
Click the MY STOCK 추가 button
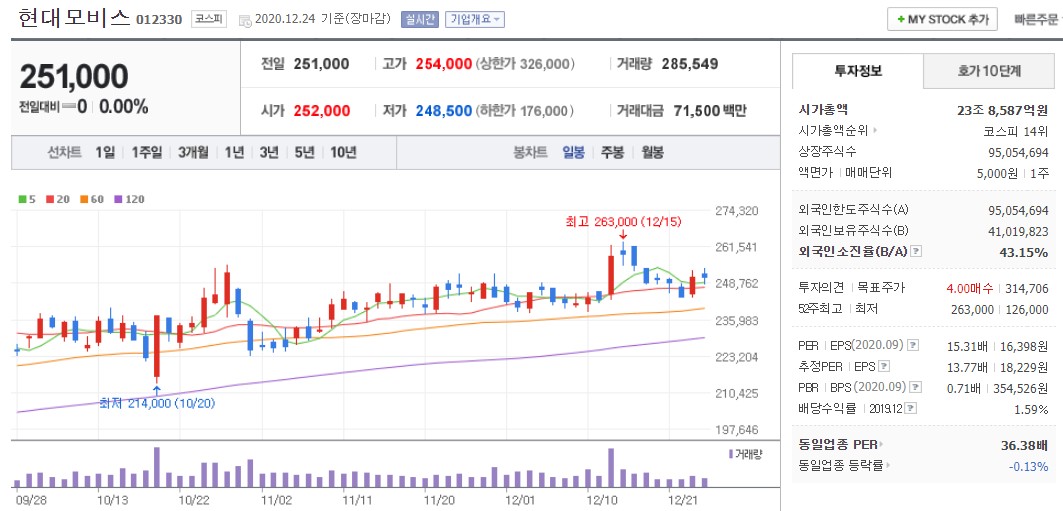tap(942, 20)
